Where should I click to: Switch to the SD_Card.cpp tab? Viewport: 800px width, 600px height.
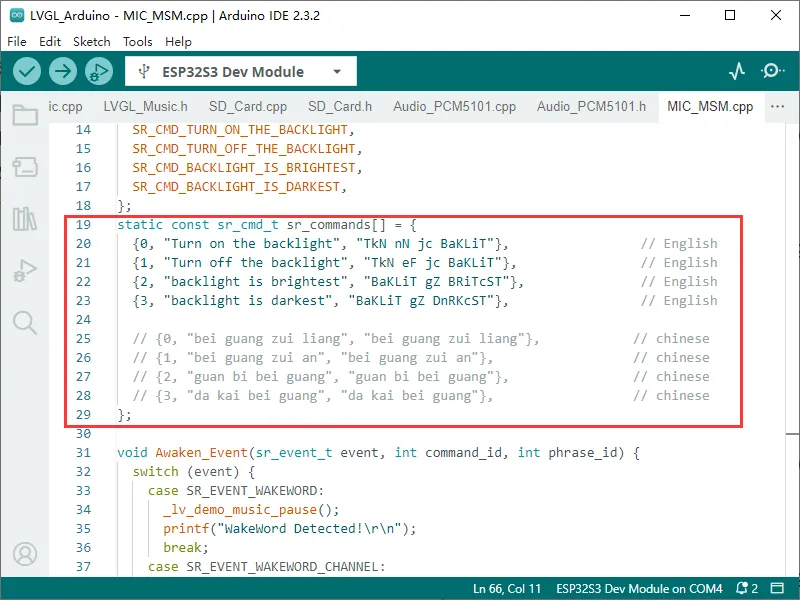(247, 107)
